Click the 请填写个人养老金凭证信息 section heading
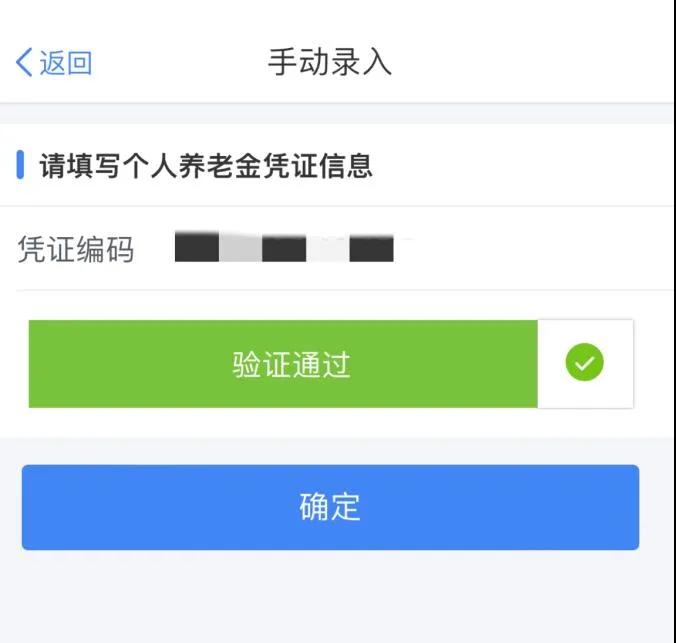 click(206, 166)
